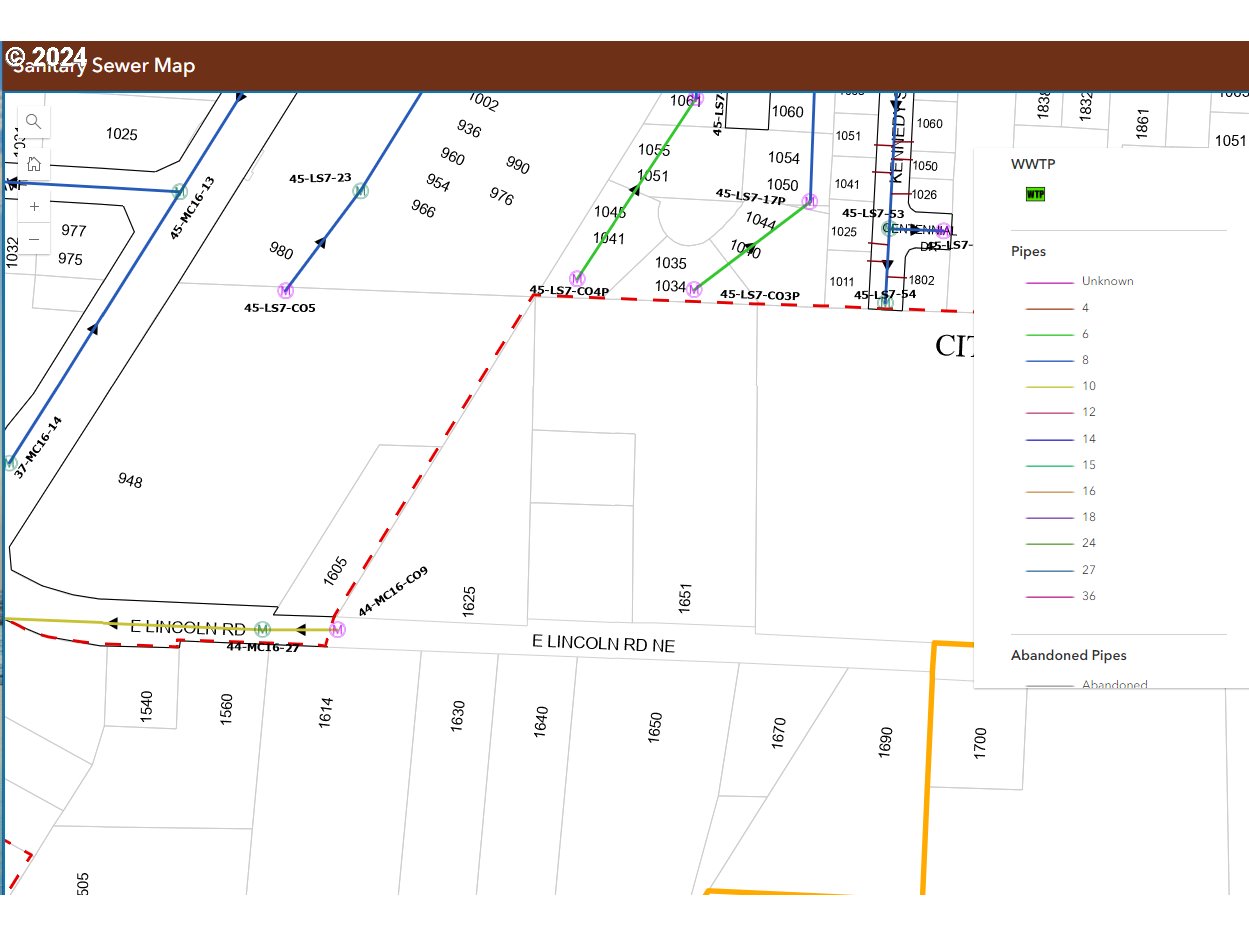Click the home extent button
Viewport: 1249px width, 936px height.
(33, 164)
